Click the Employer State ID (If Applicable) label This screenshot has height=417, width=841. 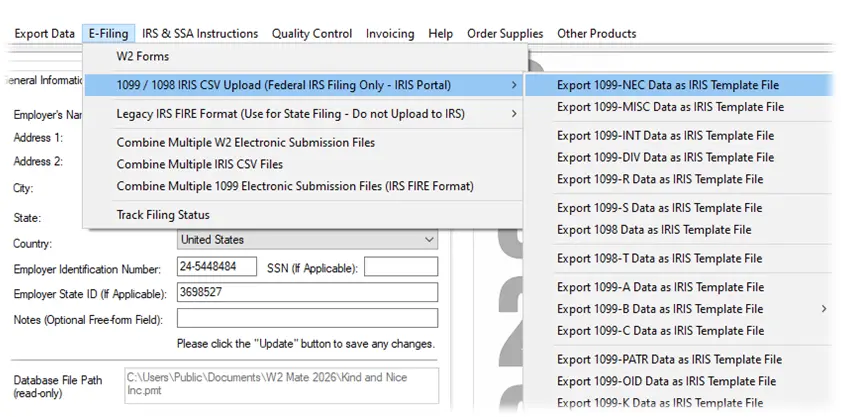pos(90,295)
